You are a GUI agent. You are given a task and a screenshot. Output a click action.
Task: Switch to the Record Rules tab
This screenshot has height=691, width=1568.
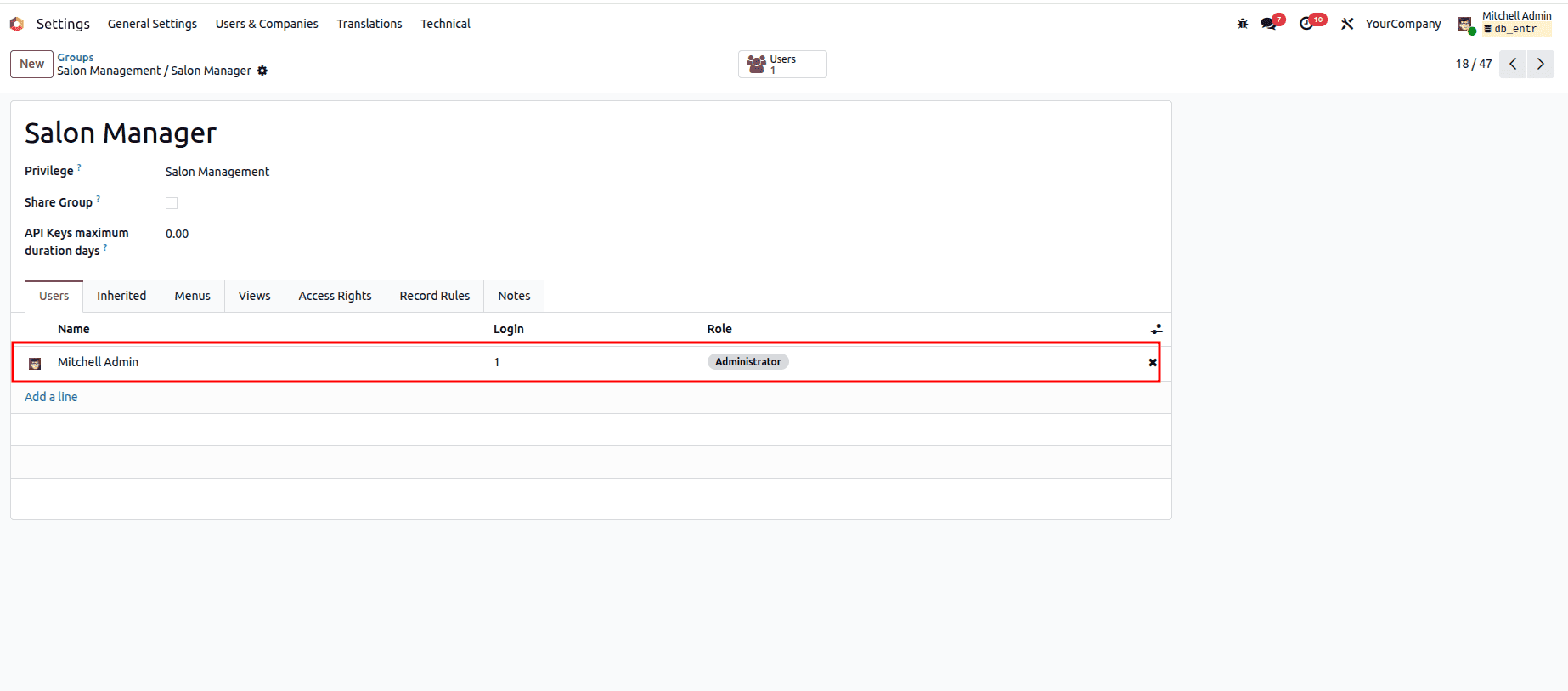435,296
